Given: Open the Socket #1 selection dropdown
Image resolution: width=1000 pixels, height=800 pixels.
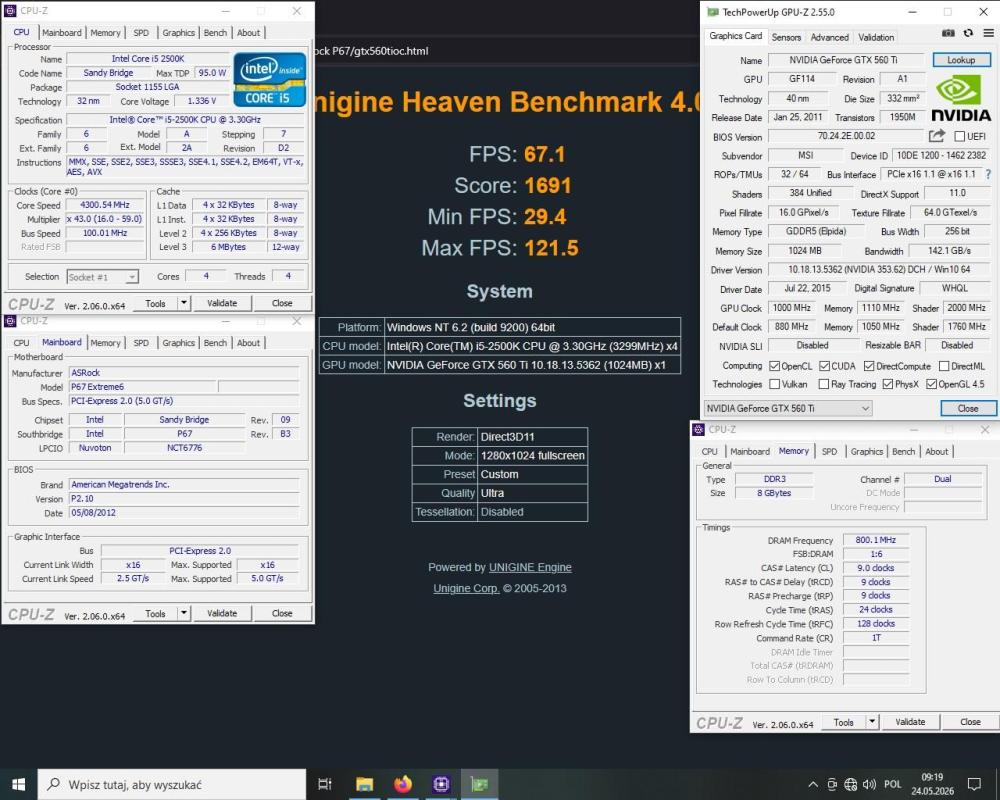Looking at the screenshot, I should pos(102,277).
